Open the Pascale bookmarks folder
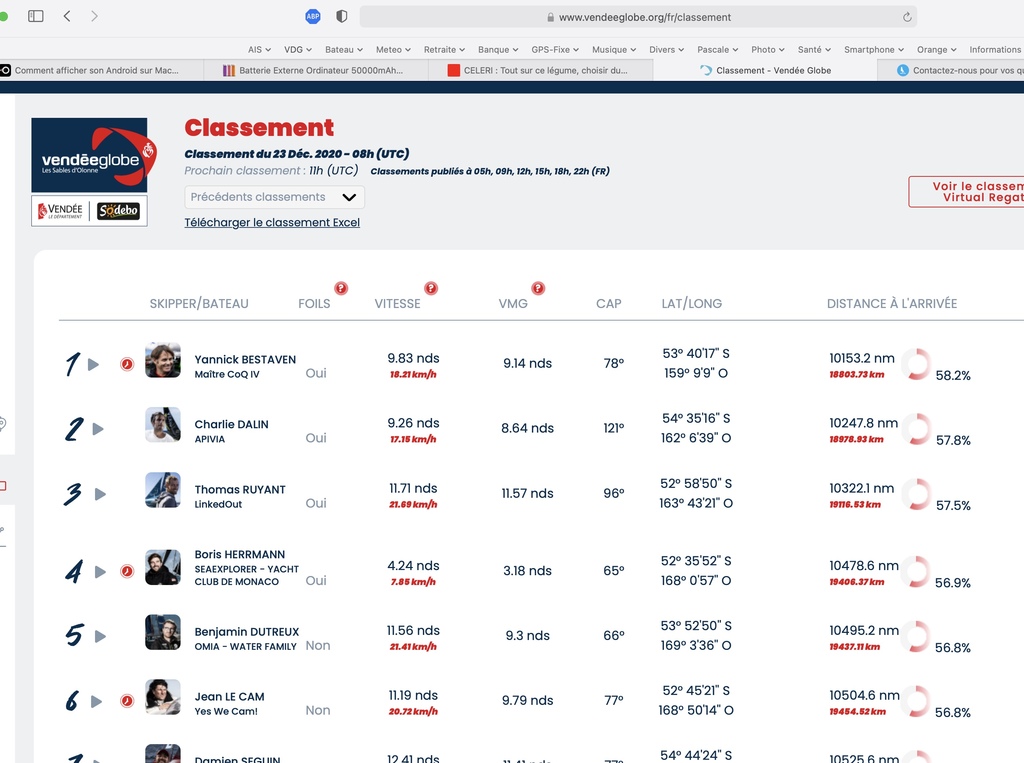1024x763 pixels. tap(718, 50)
